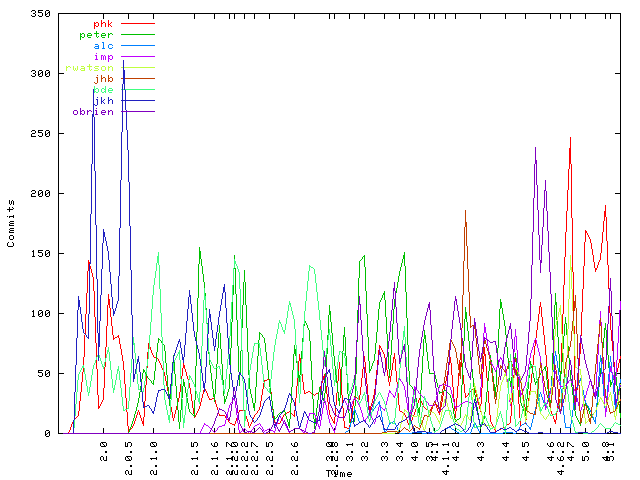Select the jhb legend entry
Image resolution: width=640 pixels, height=480 pixels.
pos(103,79)
